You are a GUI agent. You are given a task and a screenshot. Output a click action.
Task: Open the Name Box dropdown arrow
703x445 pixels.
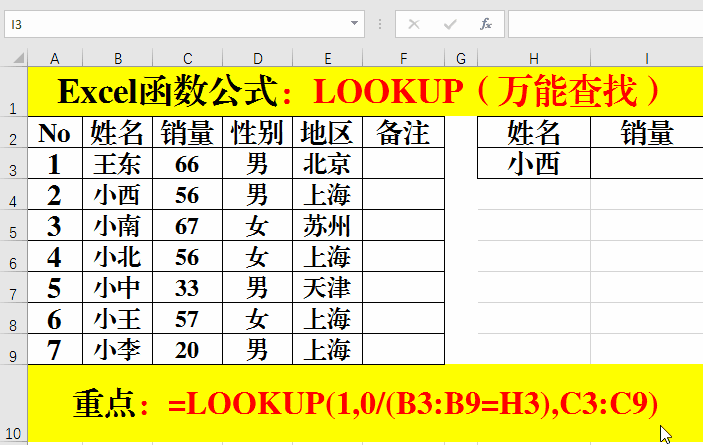[x=355, y=23]
